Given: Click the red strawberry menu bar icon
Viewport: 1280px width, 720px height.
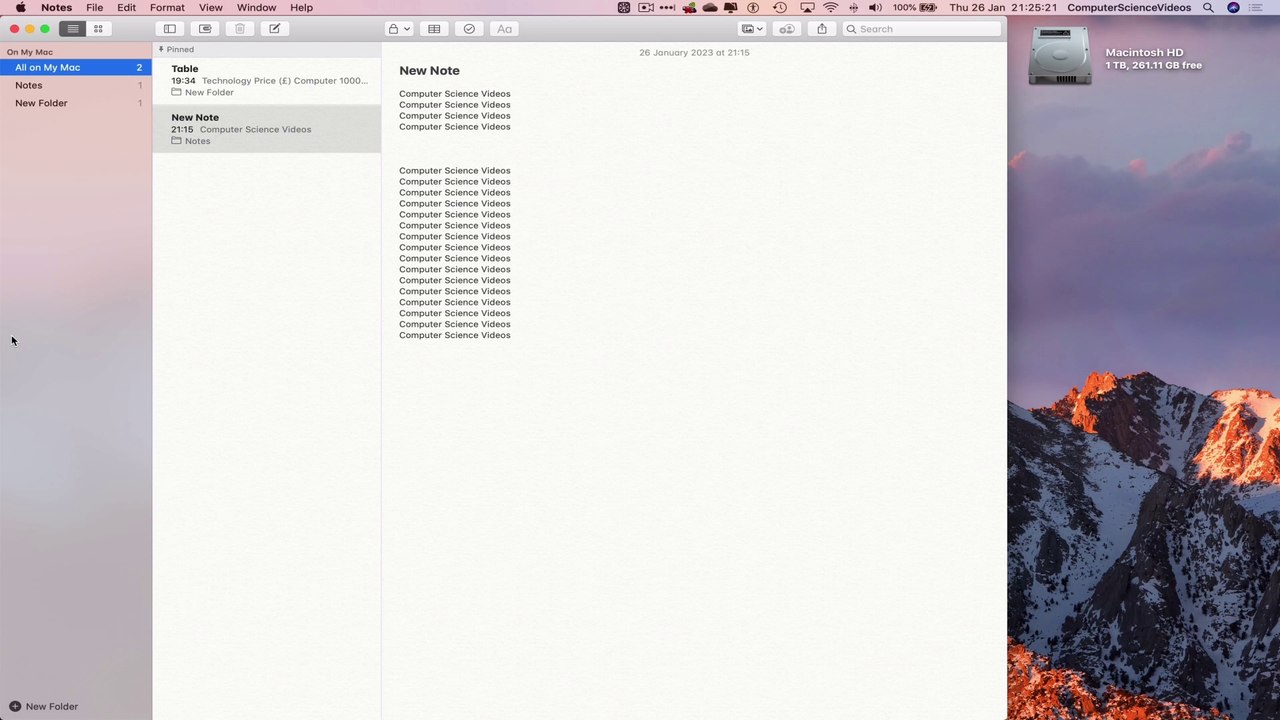Looking at the screenshot, I should point(689,7).
